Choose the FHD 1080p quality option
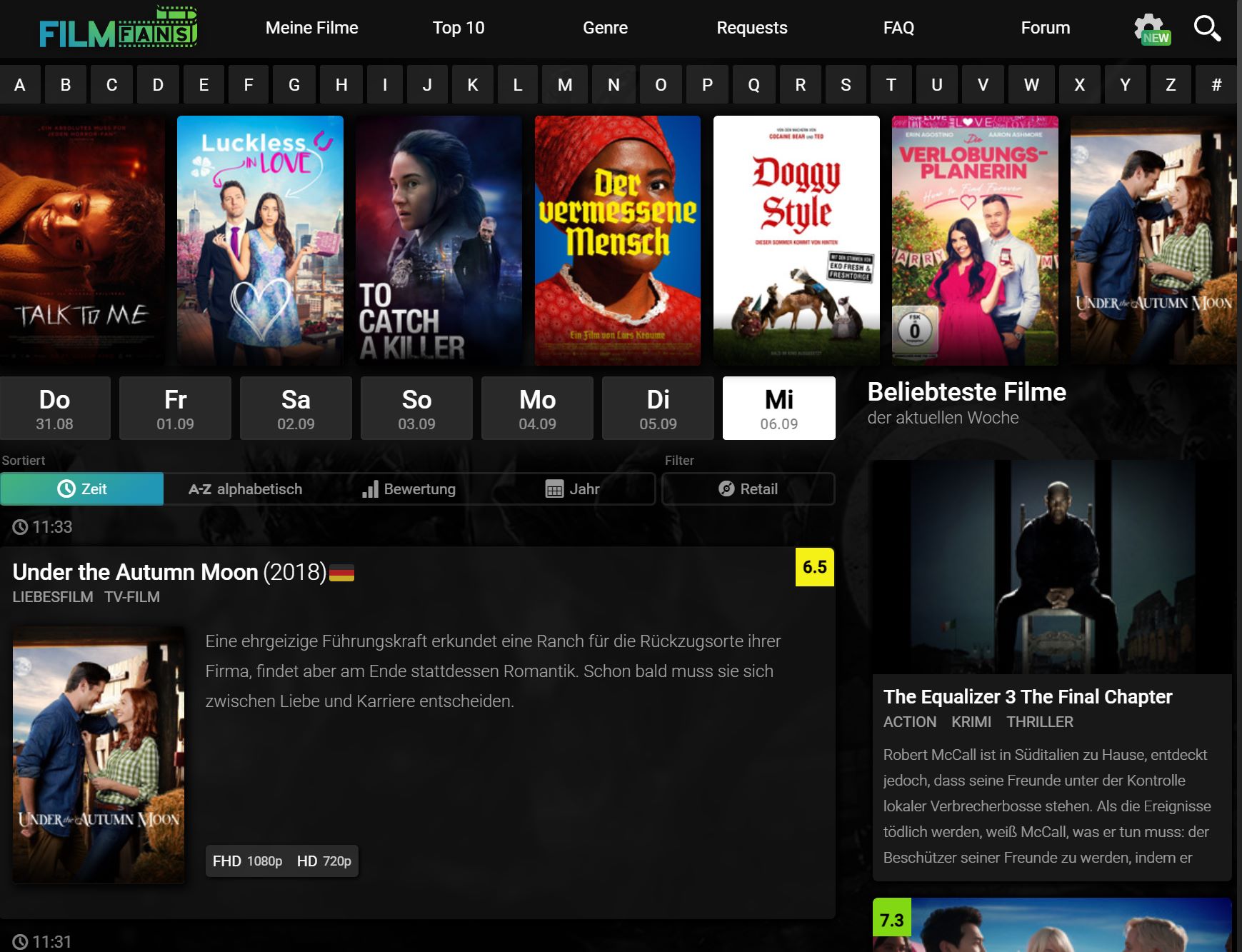Screen dimensions: 1242x952 [x=247, y=861]
